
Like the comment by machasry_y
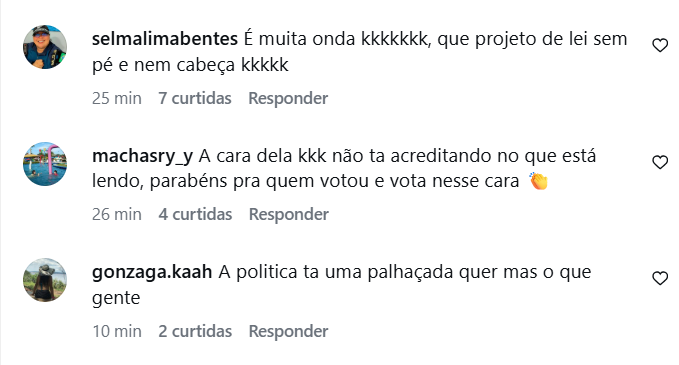(x=660, y=162)
